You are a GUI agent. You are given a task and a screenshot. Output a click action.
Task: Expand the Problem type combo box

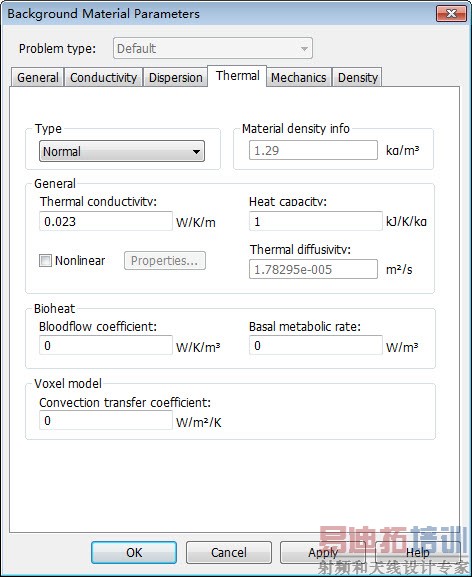(213, 48)
